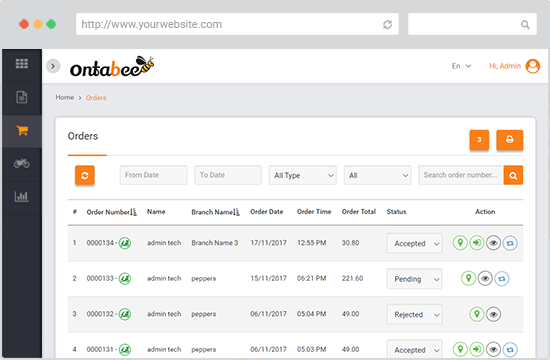The width and height of the screenshot is (550, 360).
Task: Click order time 05:04 PM
Action: click(x=311, y=314)
